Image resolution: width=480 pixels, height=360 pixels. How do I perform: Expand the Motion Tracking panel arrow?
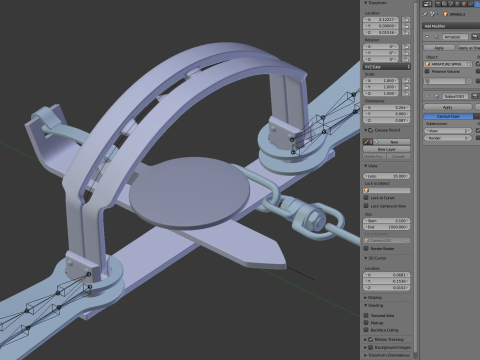click(366, 339)
